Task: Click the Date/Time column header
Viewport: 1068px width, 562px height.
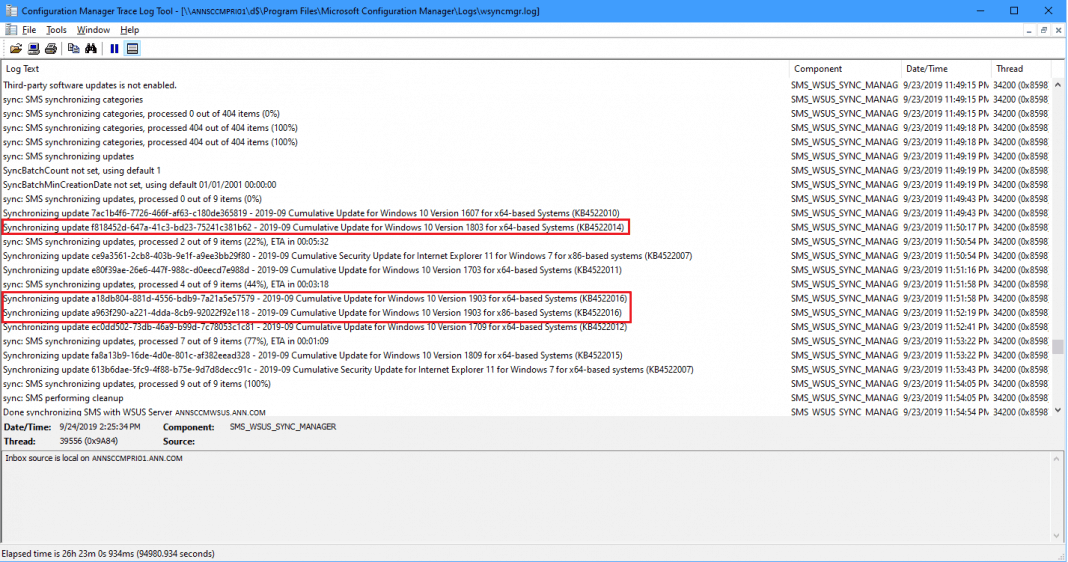Action: pyautogui.click(x=945, y=69)
